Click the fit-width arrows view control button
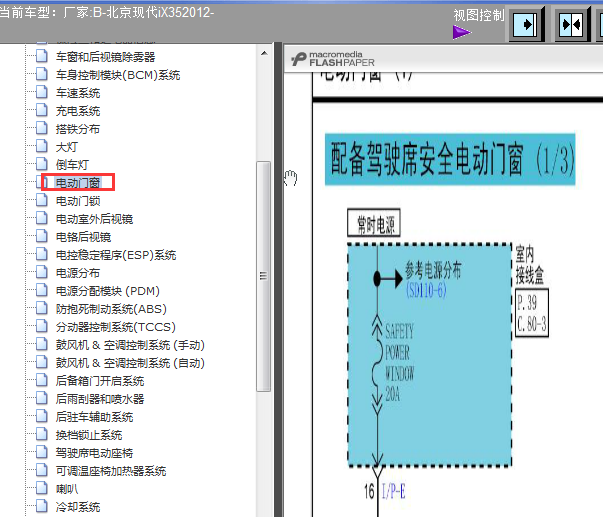 572,25
